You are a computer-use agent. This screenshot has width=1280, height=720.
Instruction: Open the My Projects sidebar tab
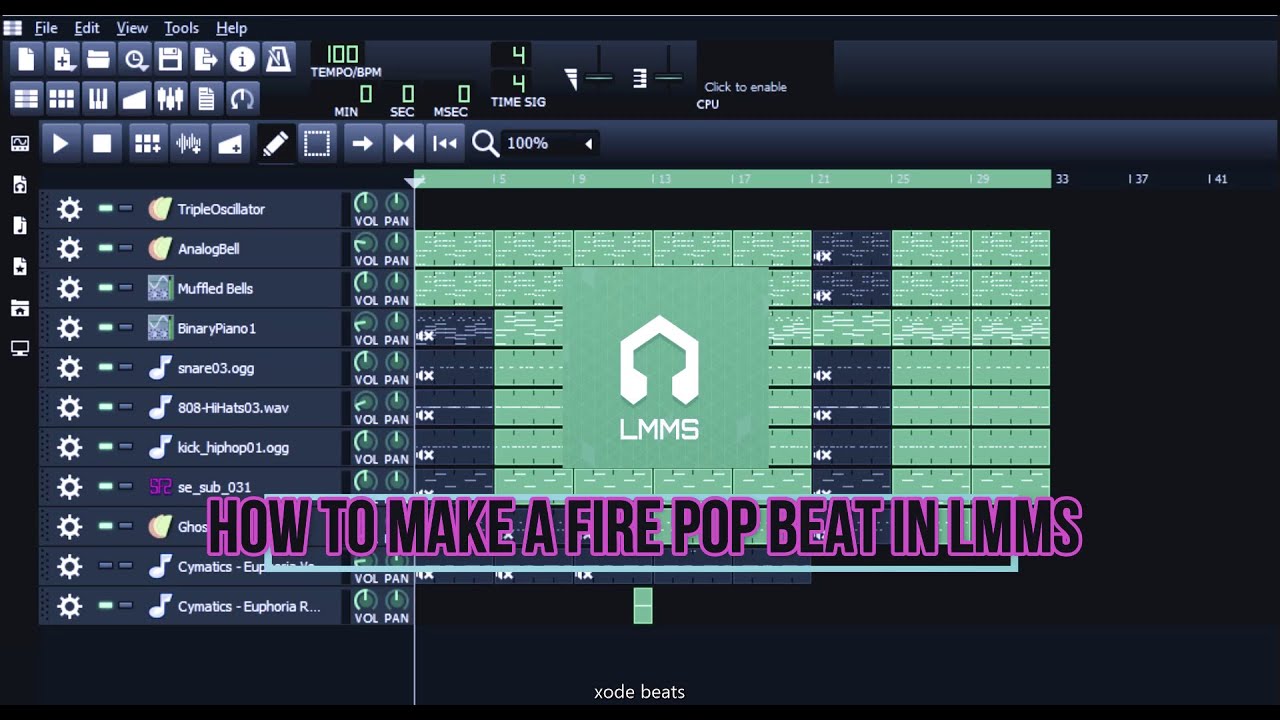(x=19, y=185)
